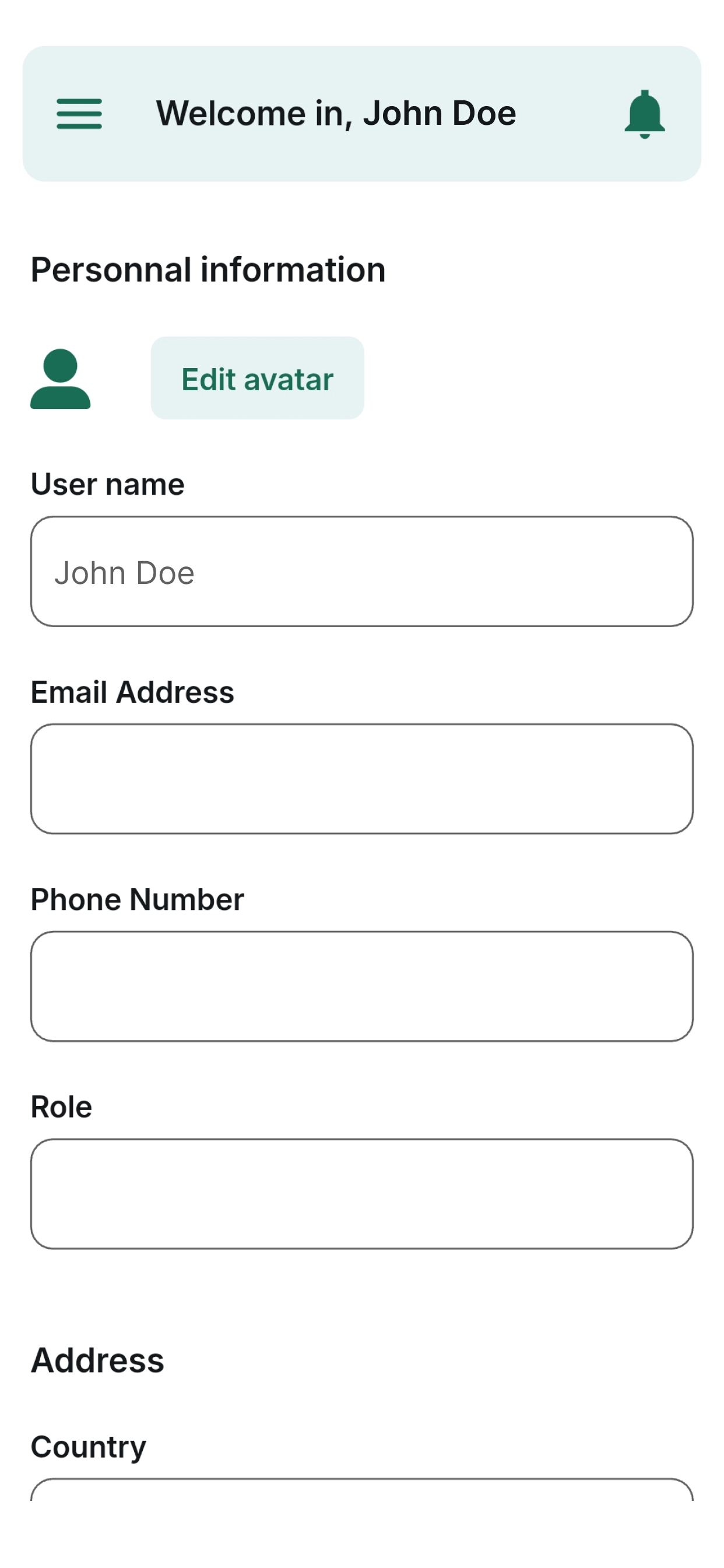Click the 'Phone Number' label

tap(138, 900)
